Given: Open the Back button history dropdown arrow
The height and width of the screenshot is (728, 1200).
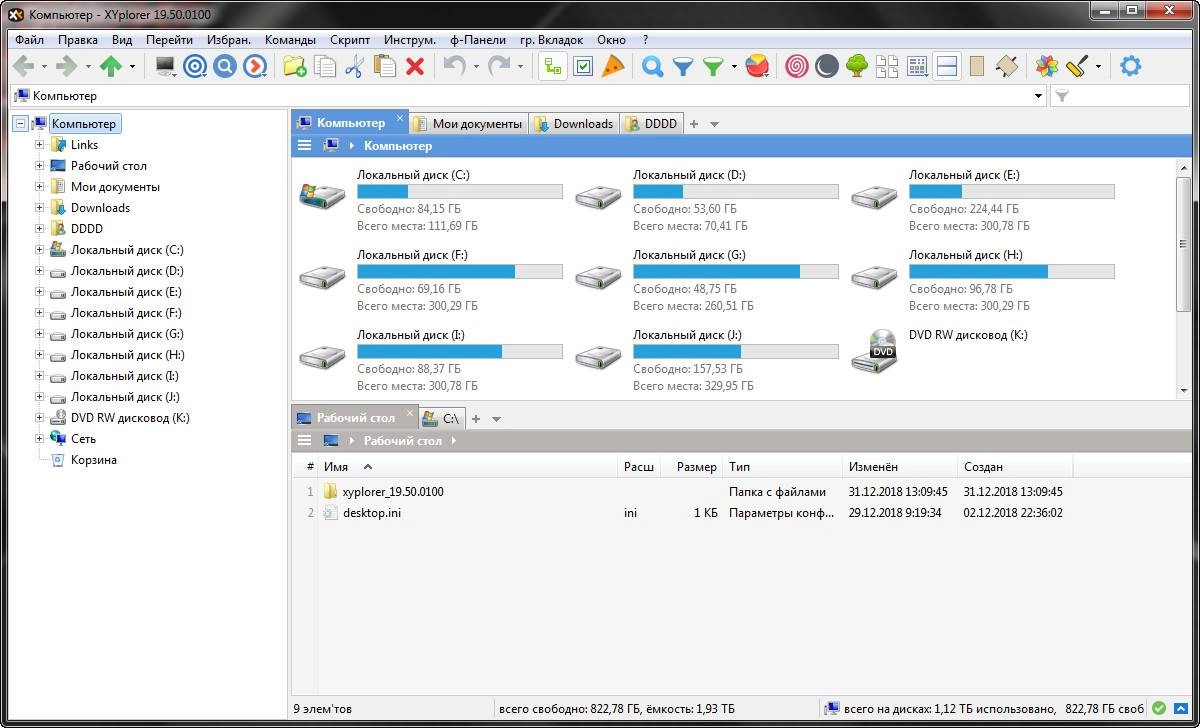Looking at the screenshot, I should 44,67.
